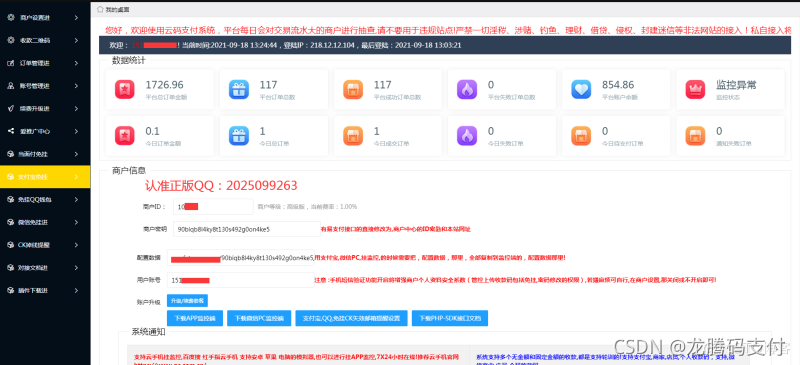
Task: Expand the 插件下载 chevron arrow
Action: 76,290
